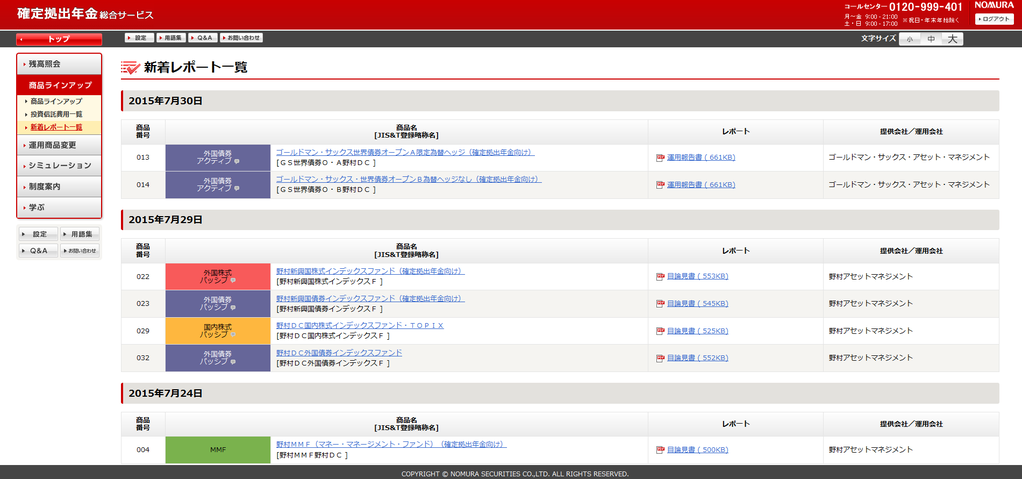The width and height of the screenshot is (1022, 479).
Task: Open ゴールドマン・サックス世界債券オープンB fund link
Action: pos(409,179)
